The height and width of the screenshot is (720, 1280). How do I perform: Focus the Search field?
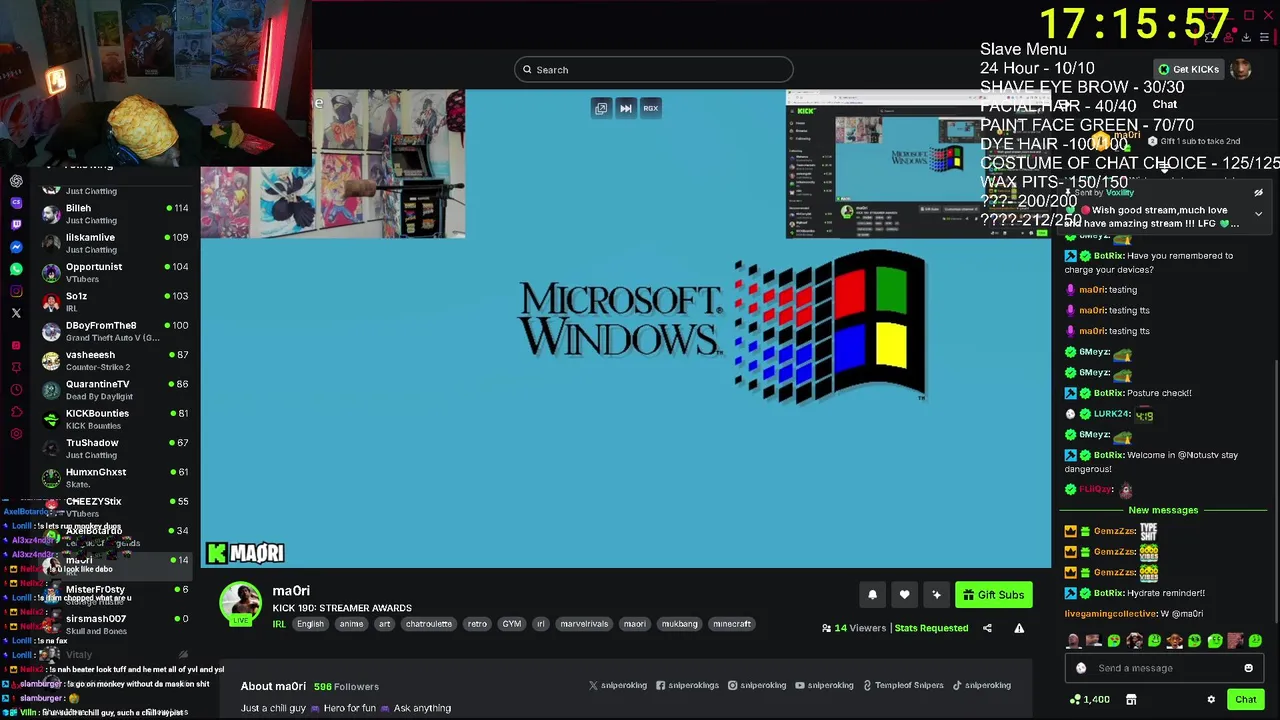pyautogui.click(x=654, y=70)
